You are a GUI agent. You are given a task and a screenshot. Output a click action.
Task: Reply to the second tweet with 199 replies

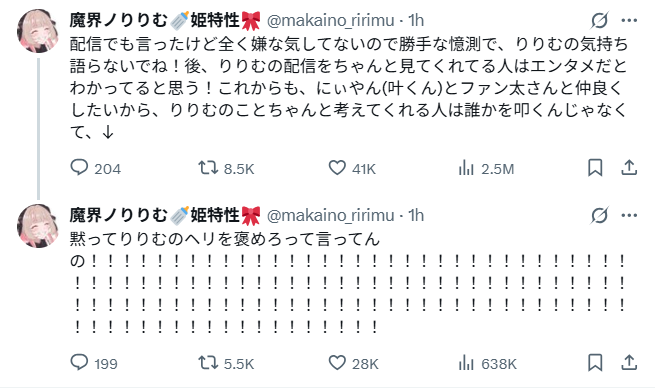(x=94, y=363)
